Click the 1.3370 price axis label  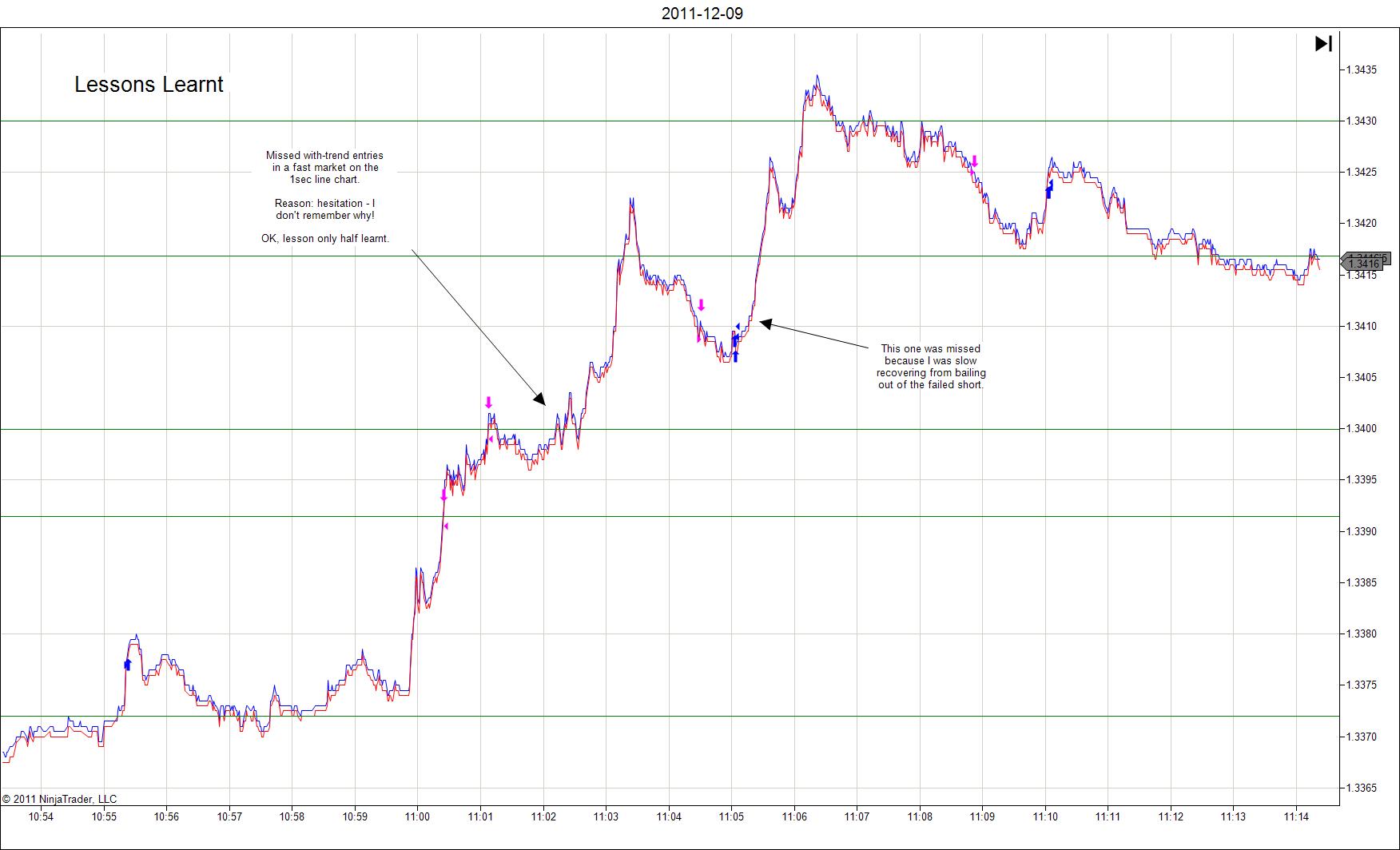click(x=1362, y=737)
